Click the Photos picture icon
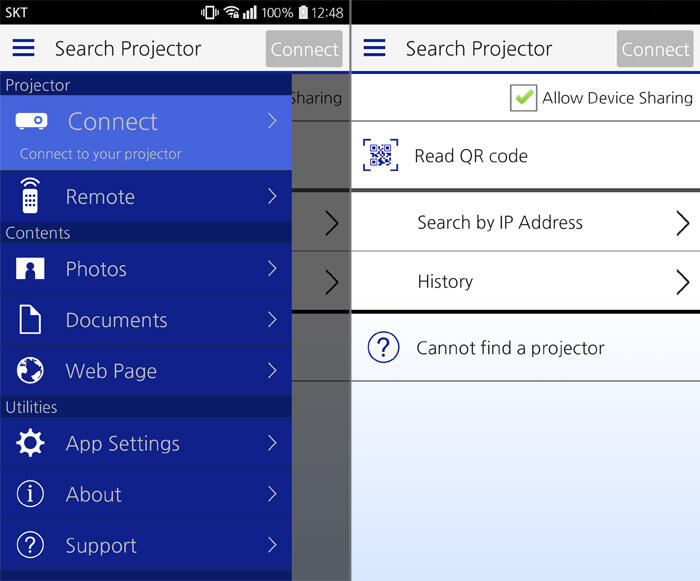 point(30,268)
